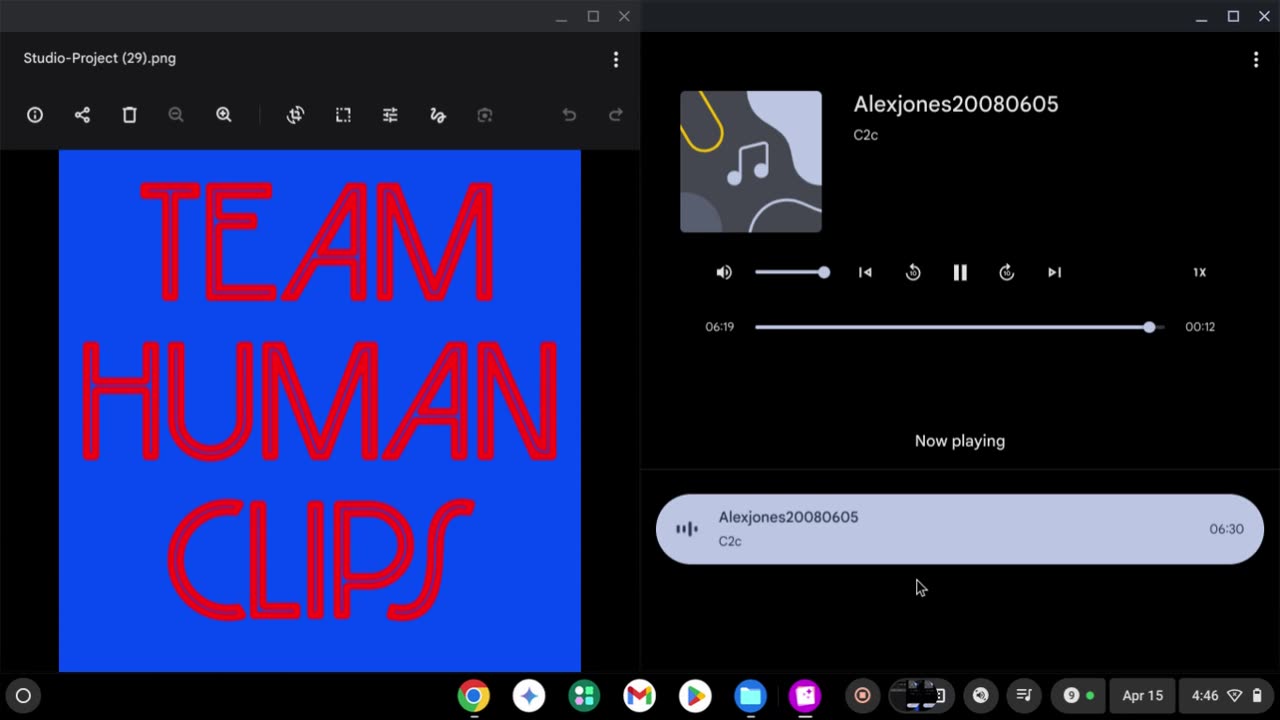This screenshot has height=720, width=1280.
Task: Redo the image edit
Action: pyautogui.click(x=616, y=115)
